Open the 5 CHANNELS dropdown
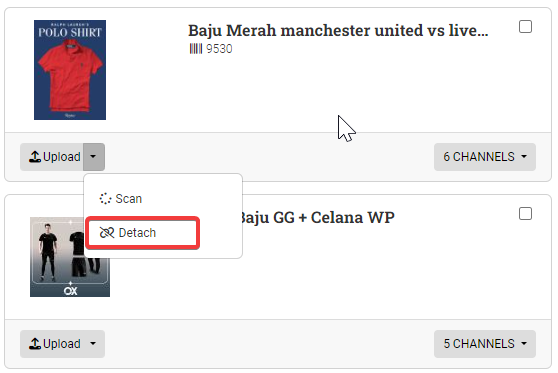The height and width of the screenshot is (373, 558). coord(485,344)
